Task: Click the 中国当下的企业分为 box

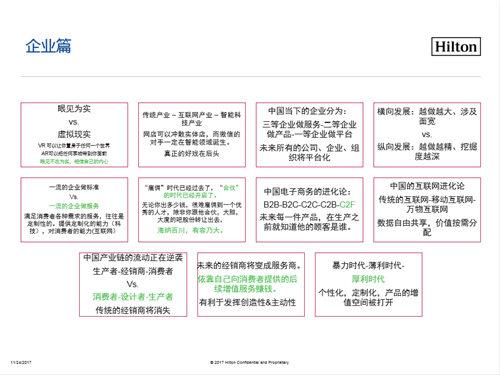Action: click(x=309, y=135)
